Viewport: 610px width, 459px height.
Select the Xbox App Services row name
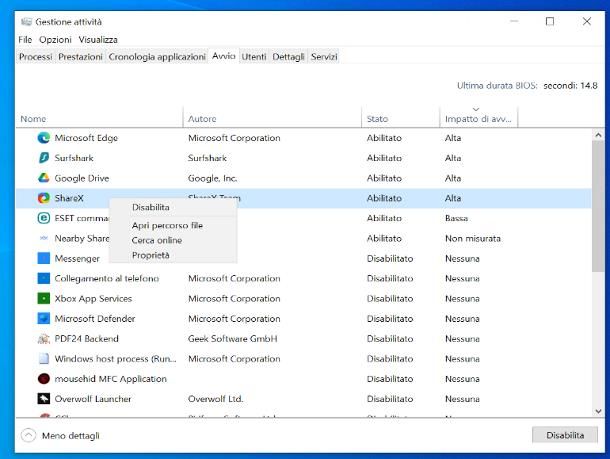click(93, 299)
